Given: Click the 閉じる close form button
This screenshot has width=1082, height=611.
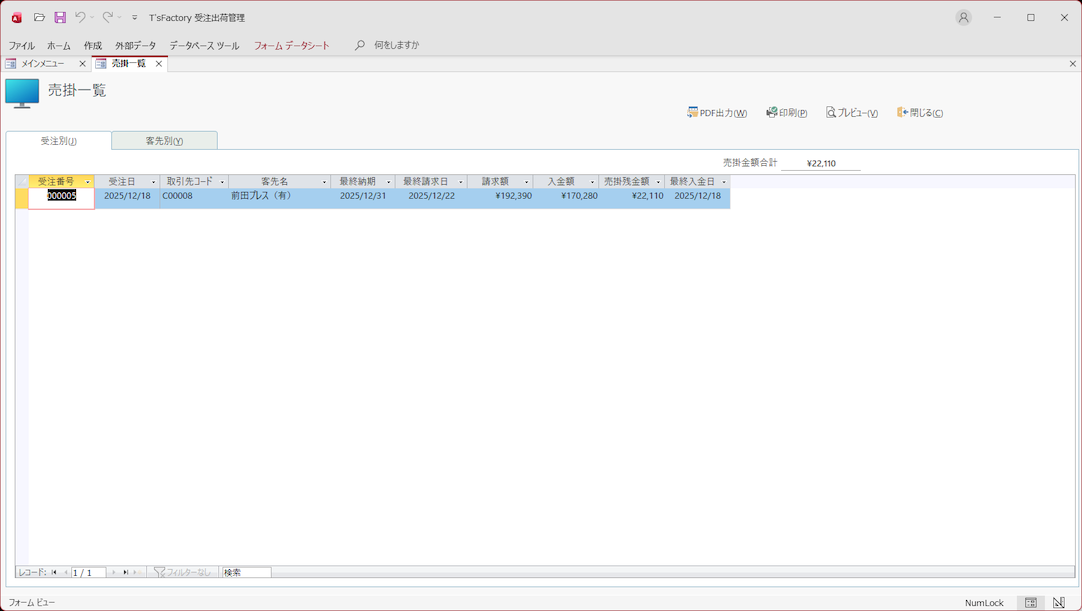Looking at the screenshot, I should click(x=919, y=113).
